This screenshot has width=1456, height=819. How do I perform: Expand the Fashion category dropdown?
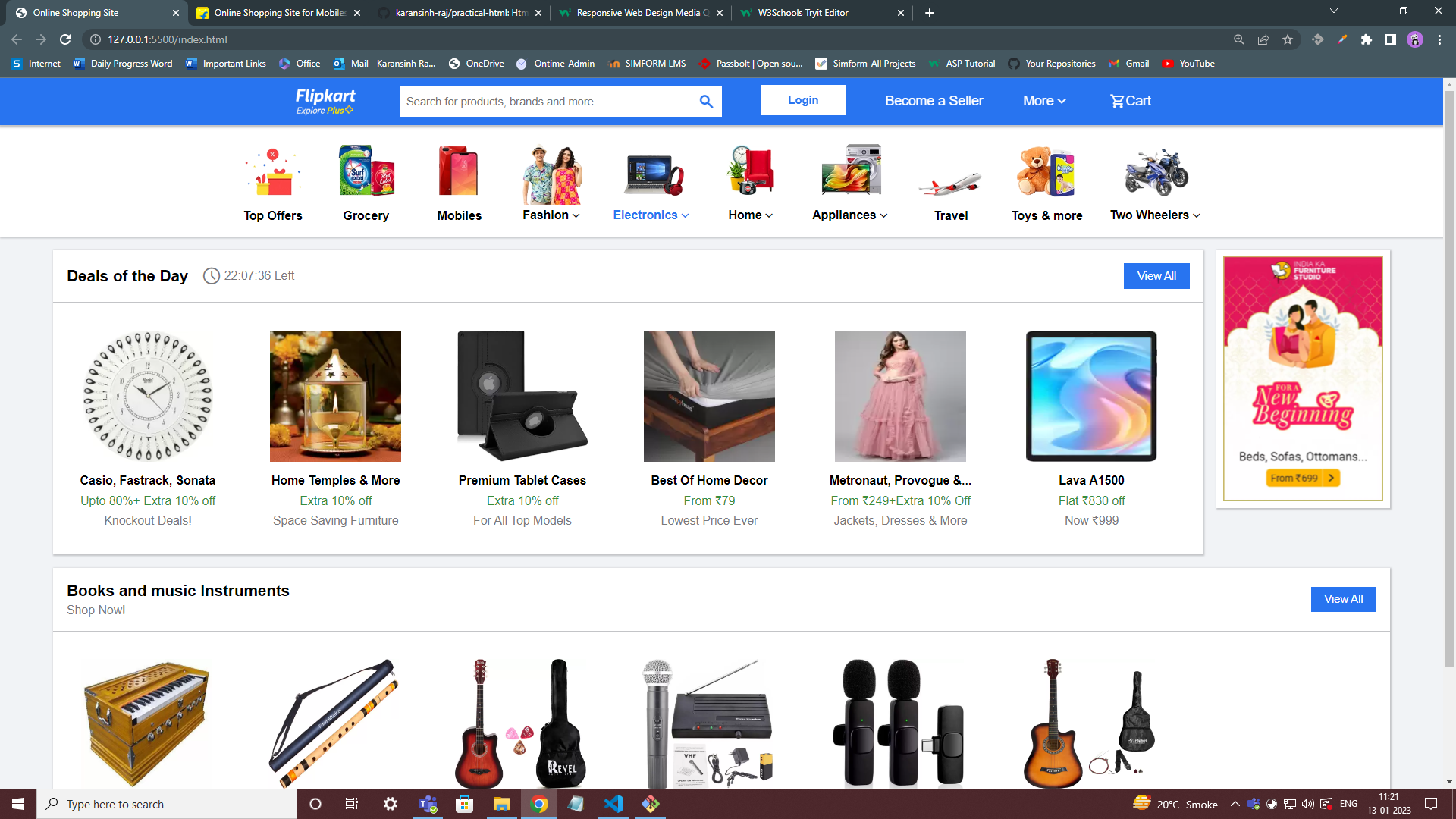[551, 215]
